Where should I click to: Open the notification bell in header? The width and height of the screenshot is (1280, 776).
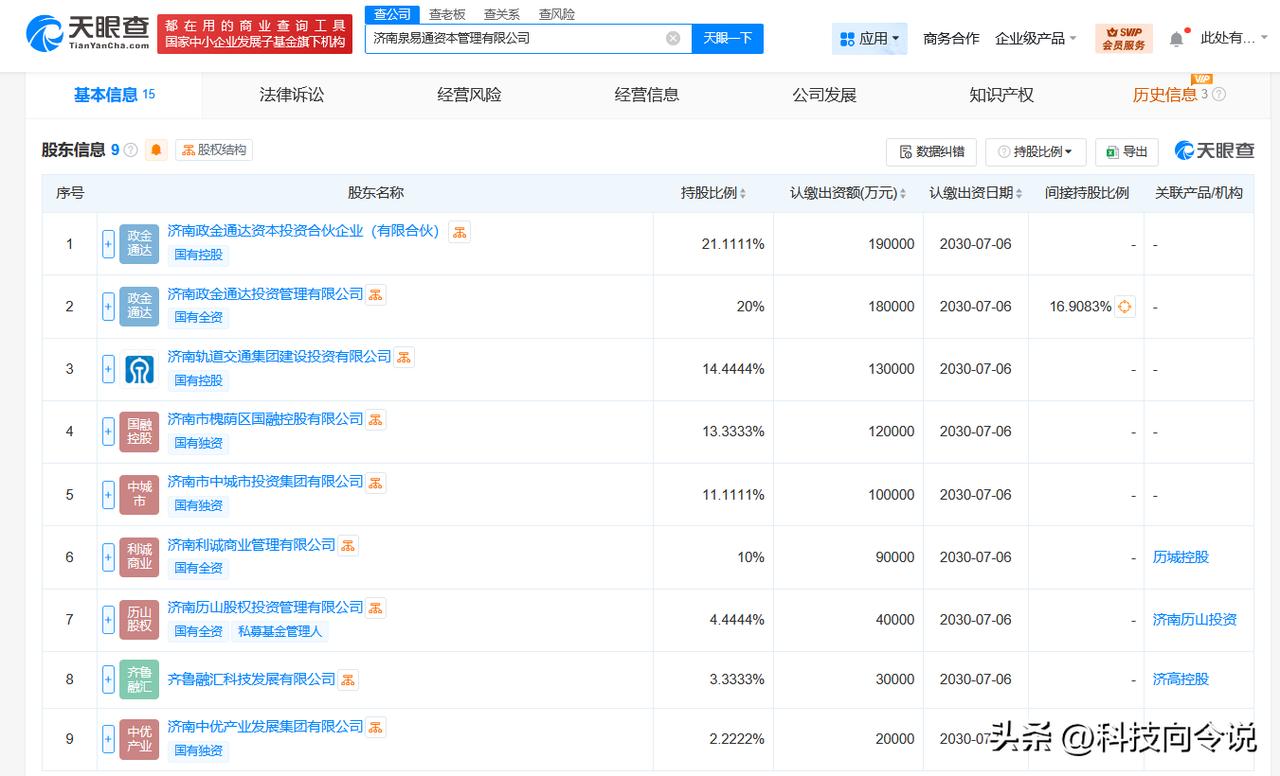[1176, 39]
